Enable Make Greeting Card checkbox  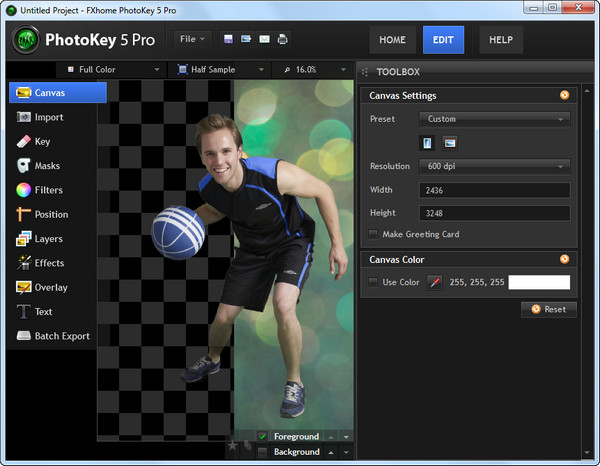(x=373, y=235)
